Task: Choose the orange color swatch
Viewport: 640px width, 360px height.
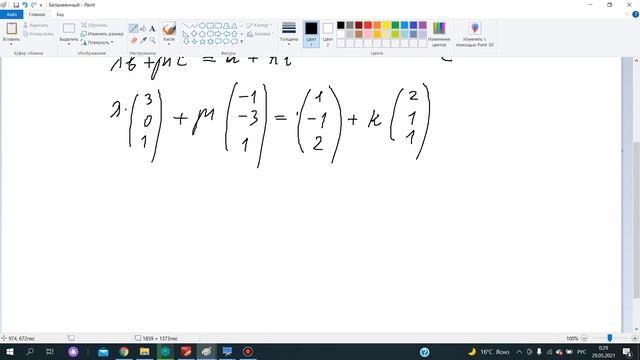Action: [377, 25]
